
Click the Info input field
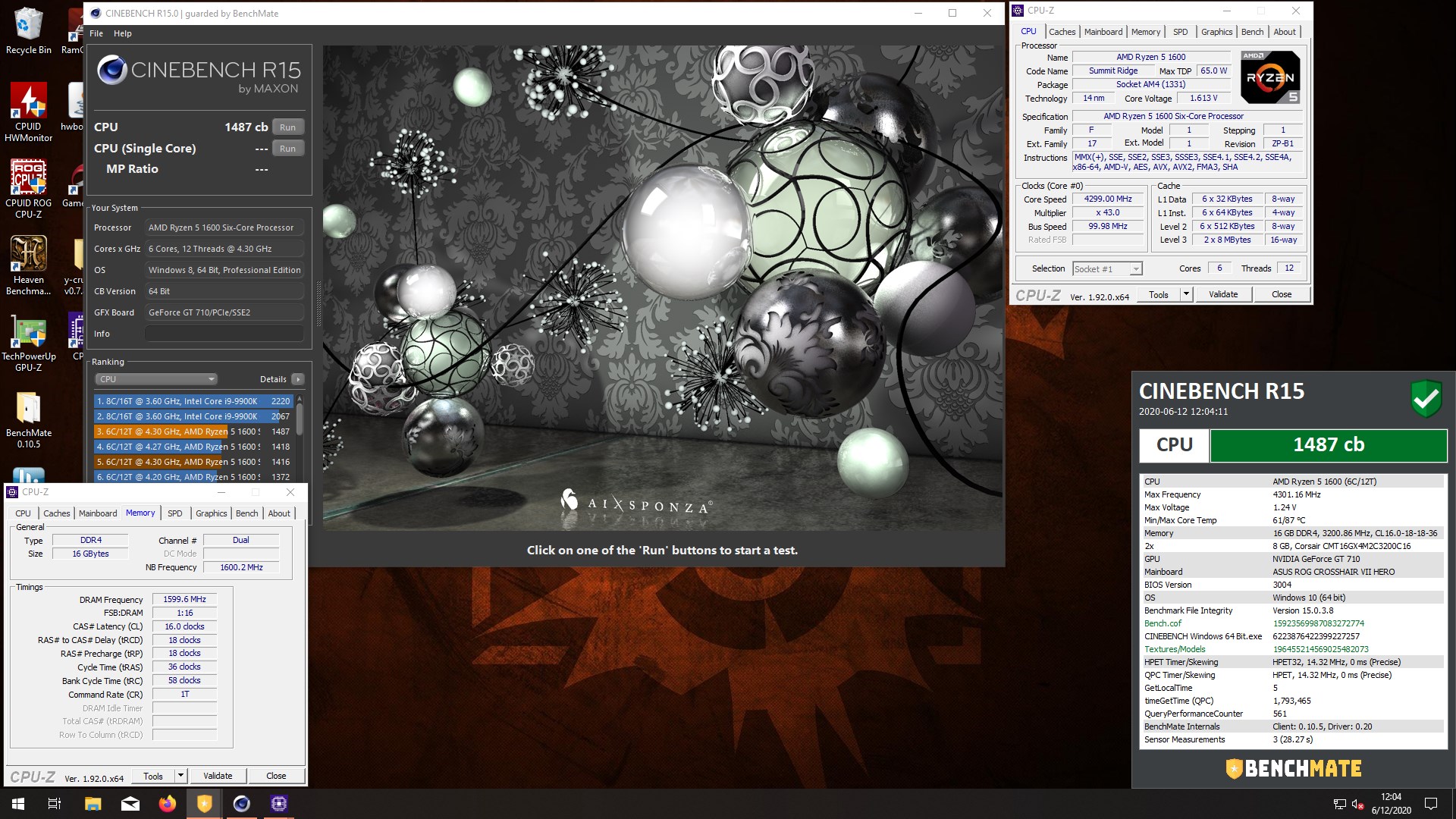[x=224, y=334]
